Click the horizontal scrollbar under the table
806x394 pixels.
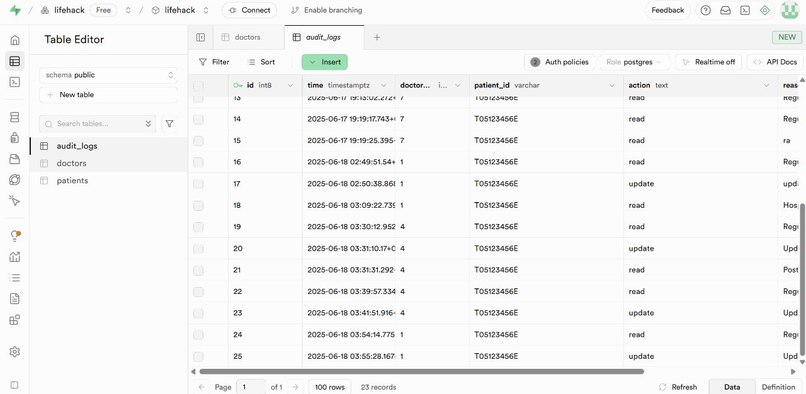(422, 371)
